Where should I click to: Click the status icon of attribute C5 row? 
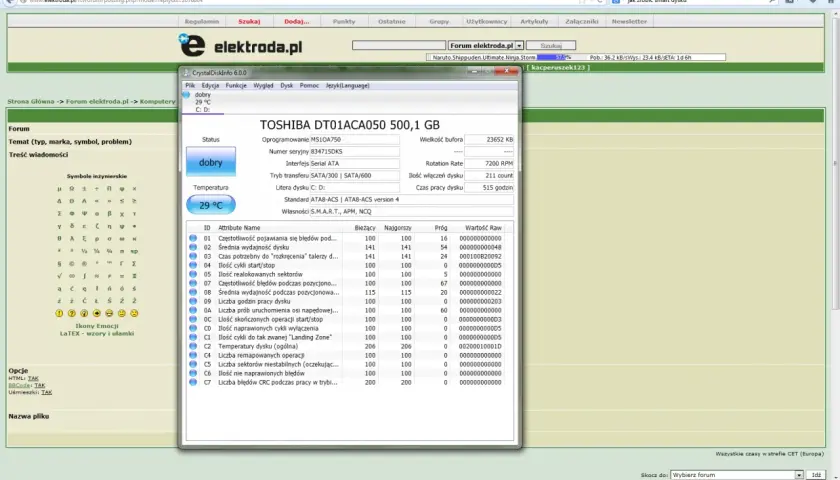pos(193,364)
